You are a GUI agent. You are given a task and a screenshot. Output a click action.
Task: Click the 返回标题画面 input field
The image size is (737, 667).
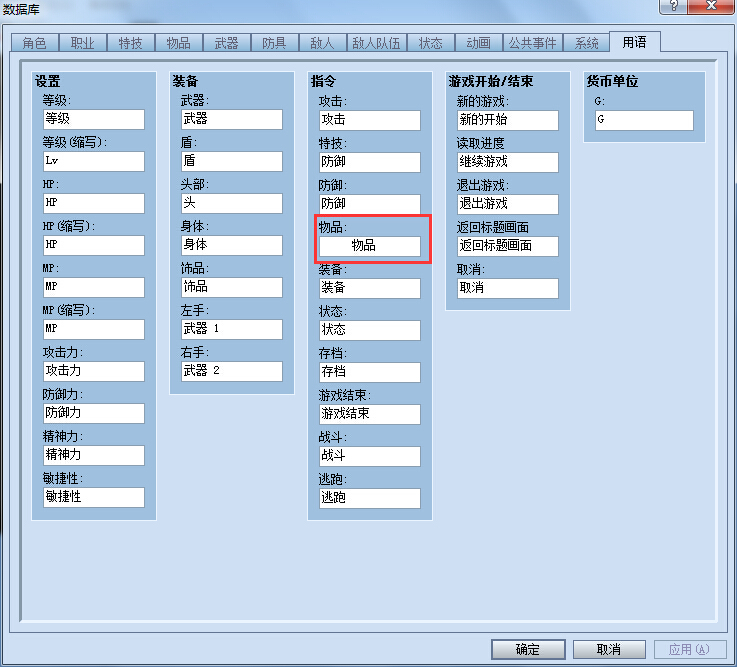pos(508,246)
